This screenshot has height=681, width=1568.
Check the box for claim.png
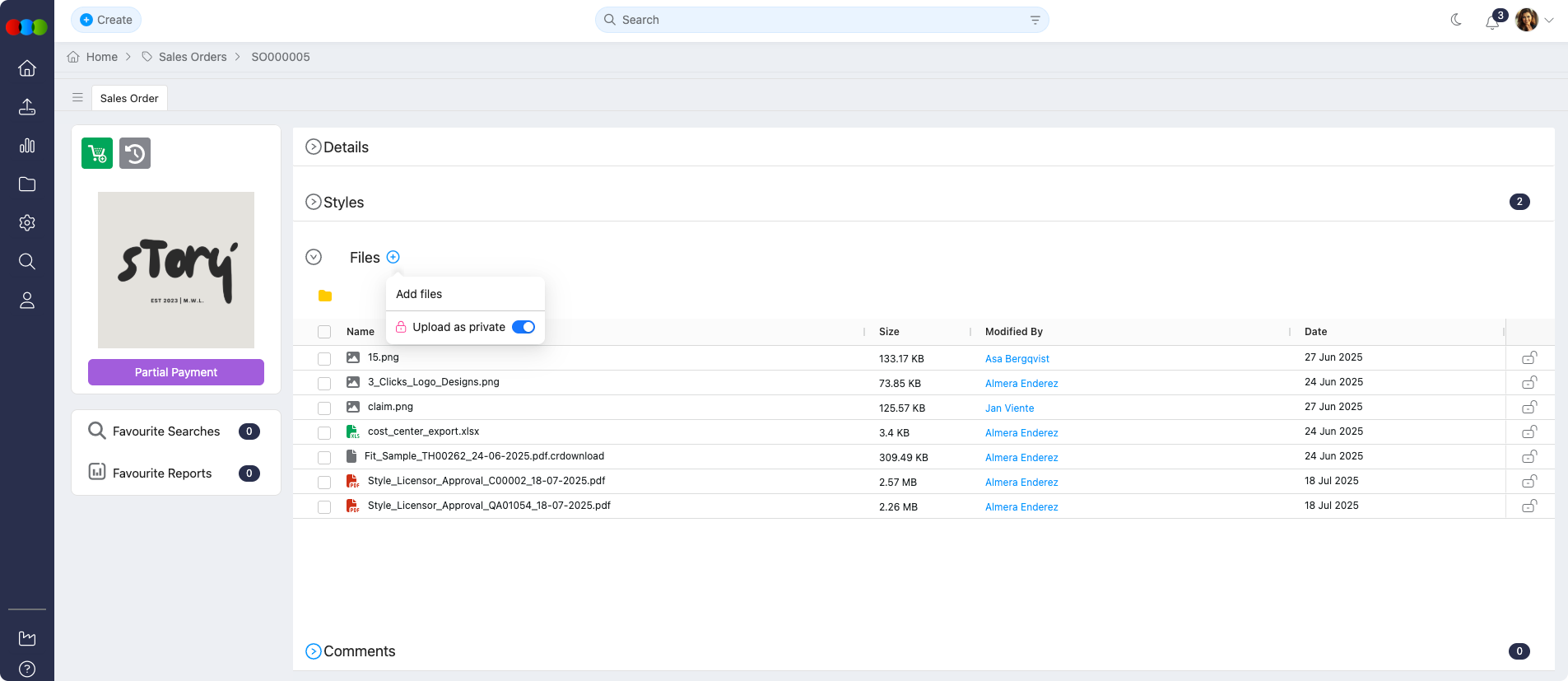[324, 408]
